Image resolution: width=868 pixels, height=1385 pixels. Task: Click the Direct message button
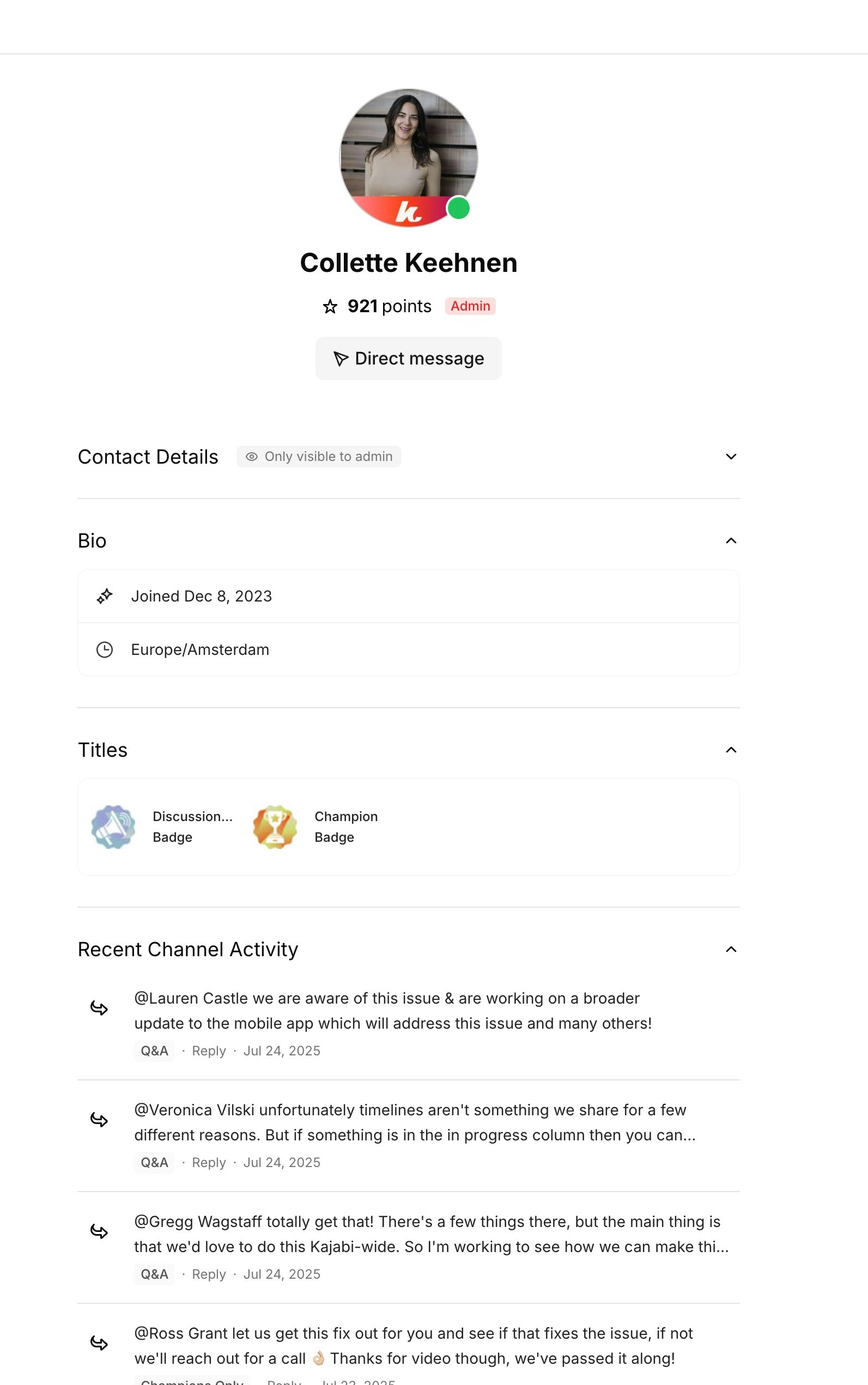coord(408,358)
